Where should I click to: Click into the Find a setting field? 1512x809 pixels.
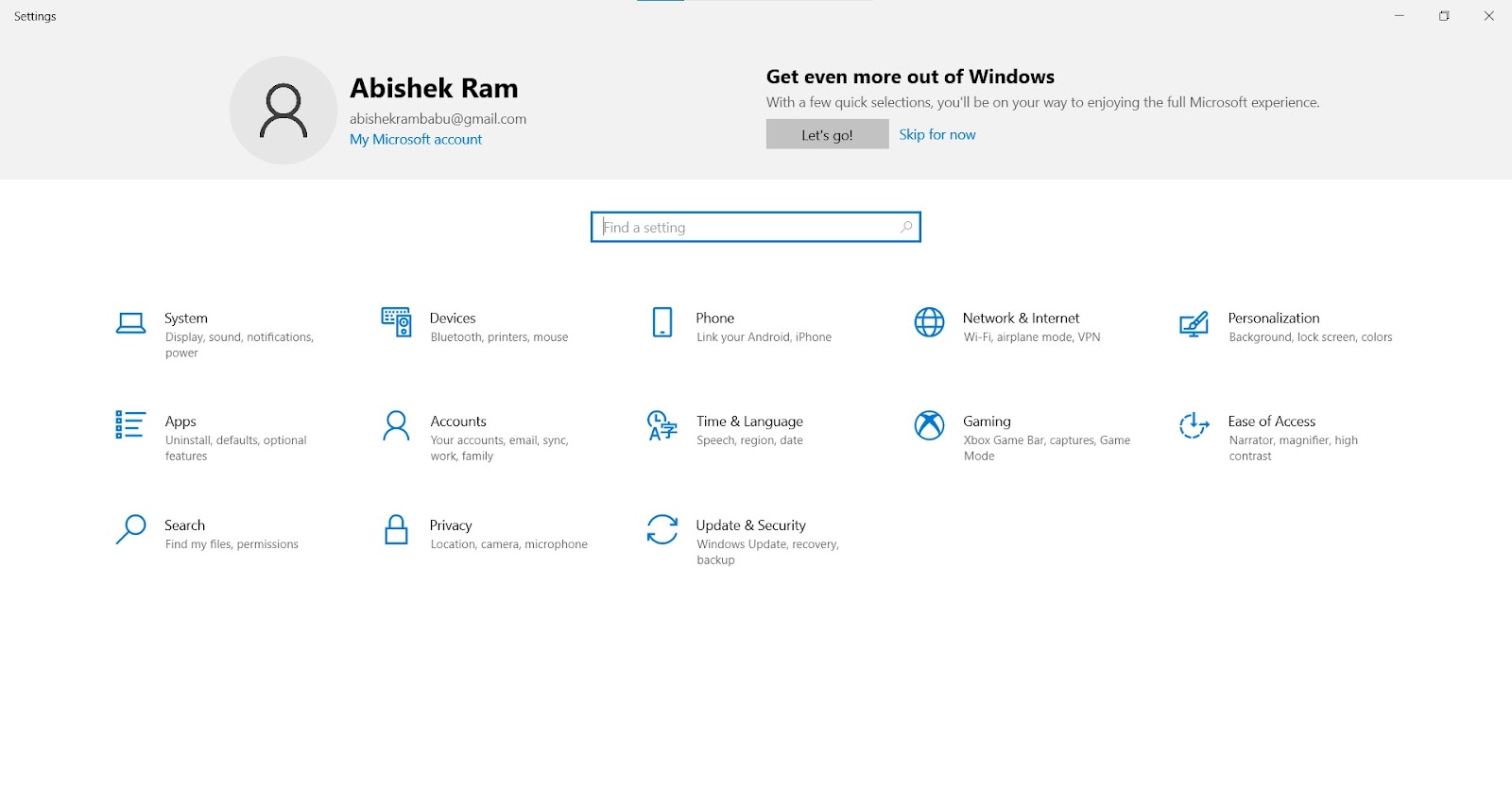pyautogui.click(x=756, y=227)
